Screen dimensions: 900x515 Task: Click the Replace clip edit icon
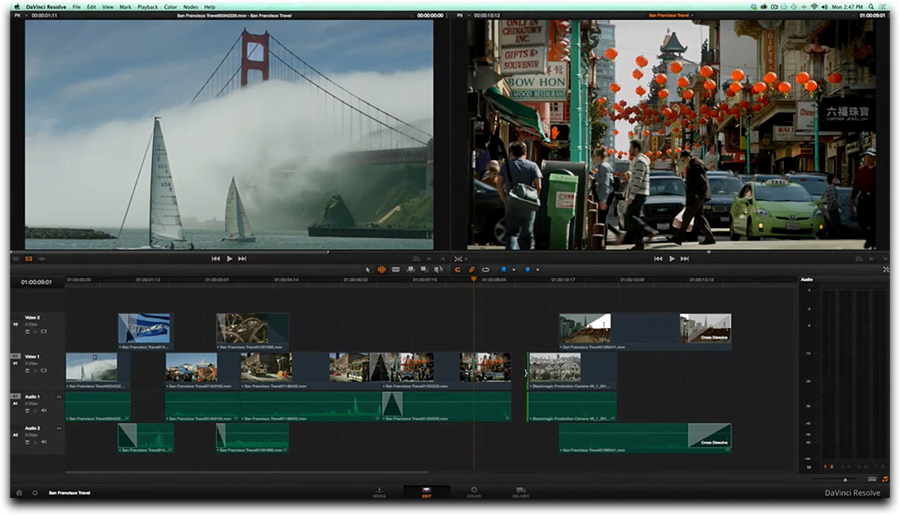(x=438, y=269)
